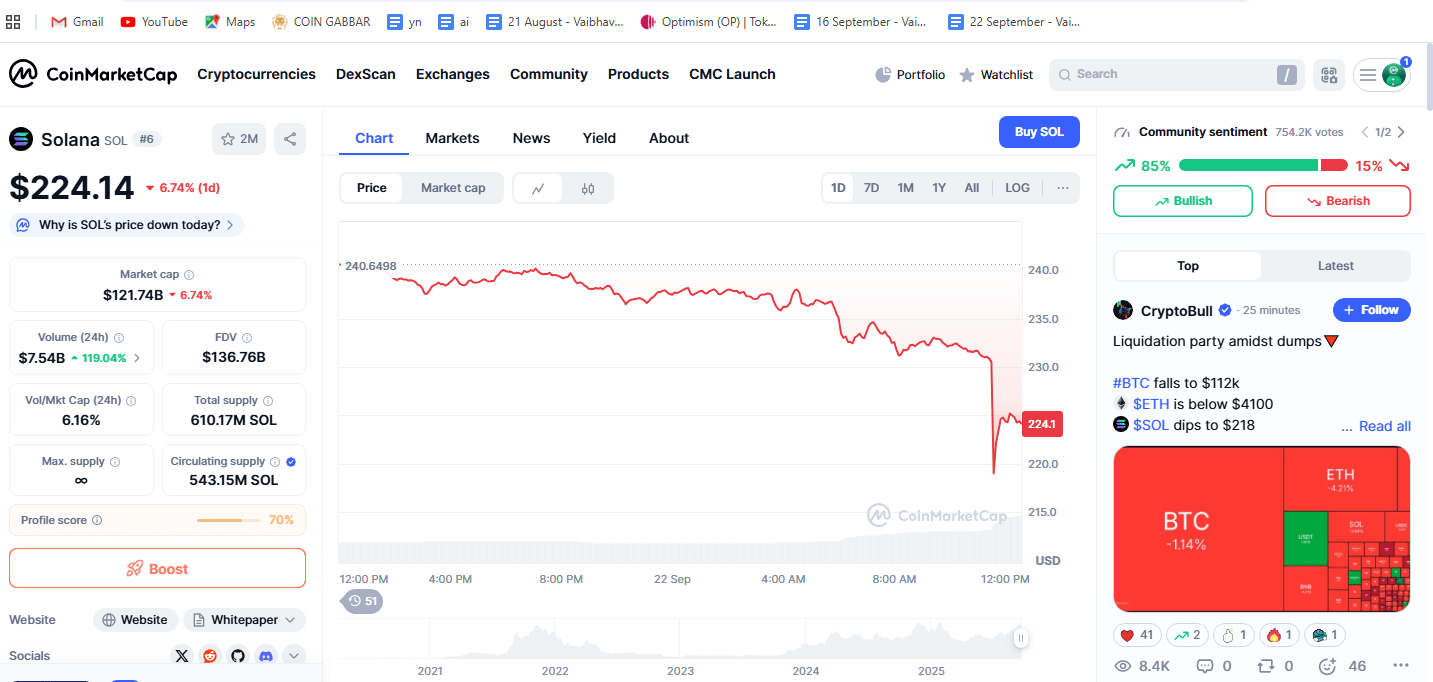
Task: Open the DexScan menu item
Action: [365, 74]
